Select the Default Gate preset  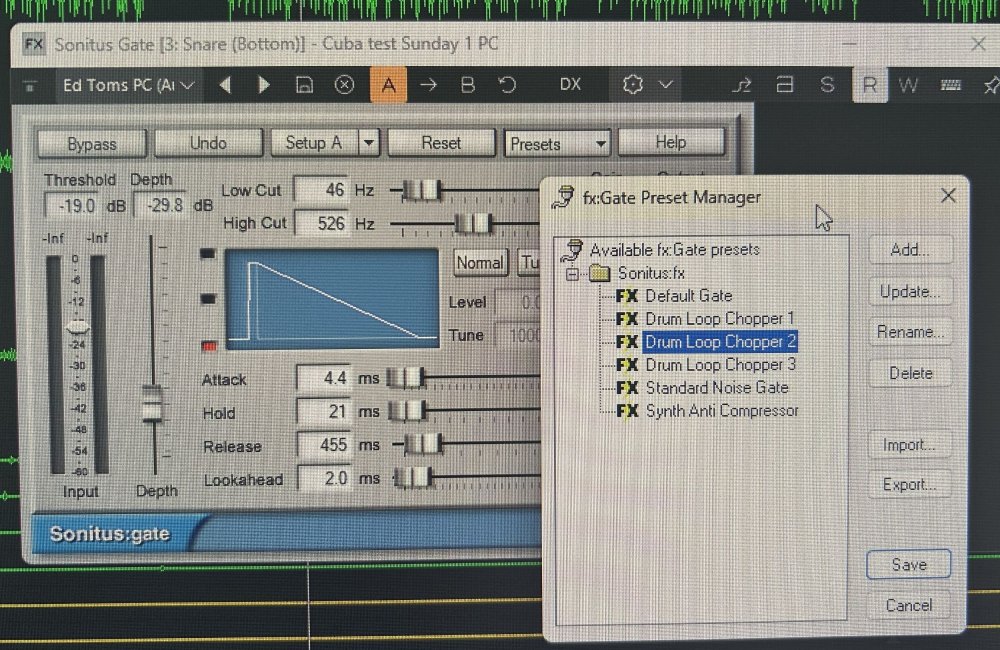pyautogui.click(x=689, y=296)
